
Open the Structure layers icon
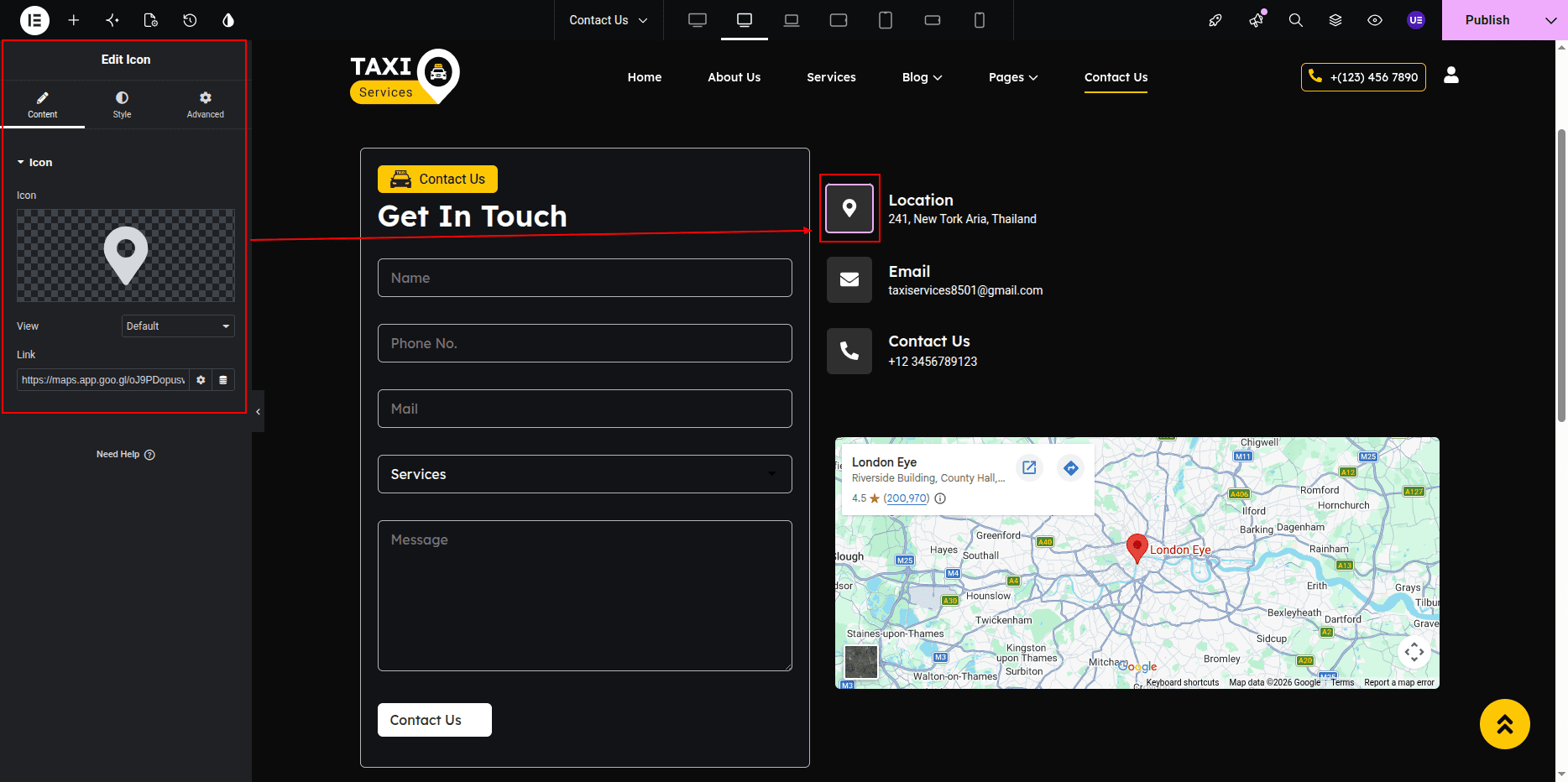click(x=1335, y=20)
